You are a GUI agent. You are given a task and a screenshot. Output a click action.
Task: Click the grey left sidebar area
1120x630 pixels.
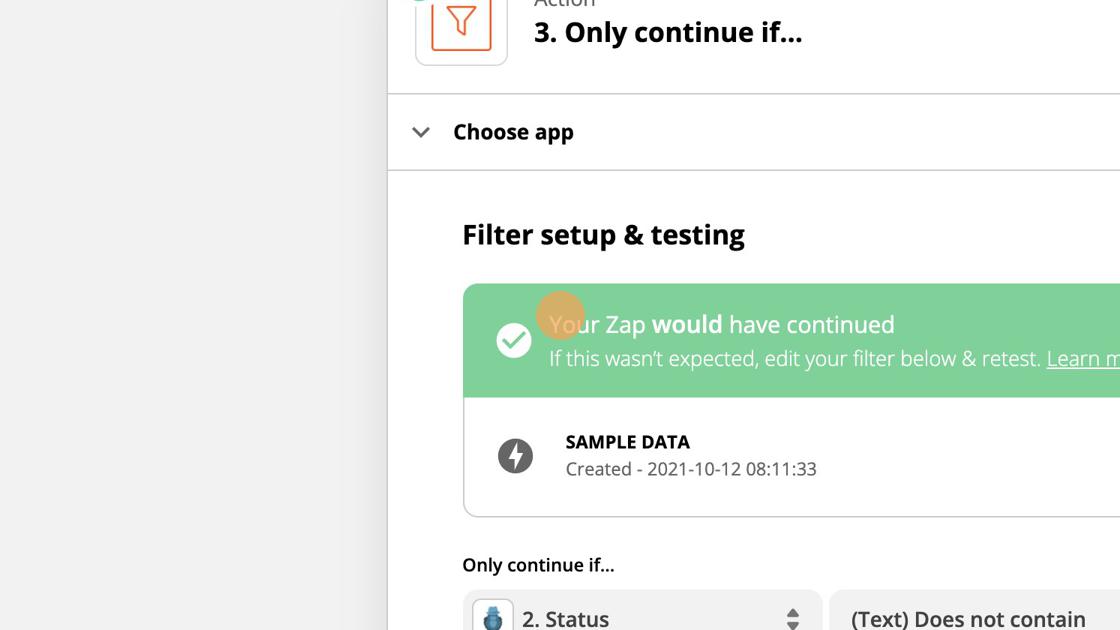click(190, 320)
